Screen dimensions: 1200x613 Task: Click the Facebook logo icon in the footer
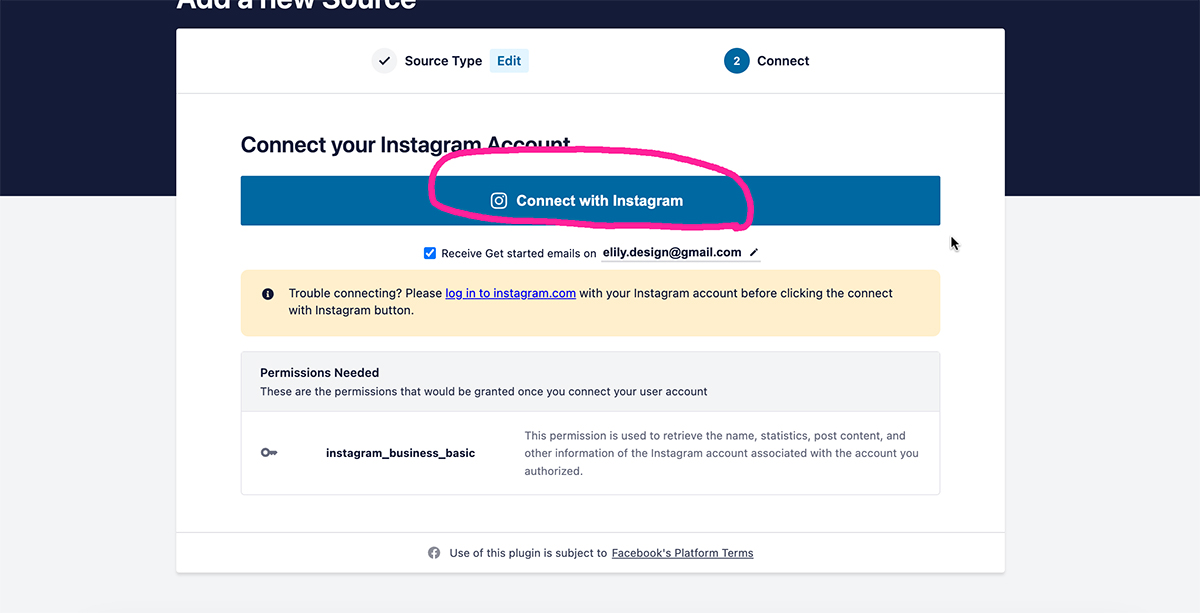click(x=434, y=553)
